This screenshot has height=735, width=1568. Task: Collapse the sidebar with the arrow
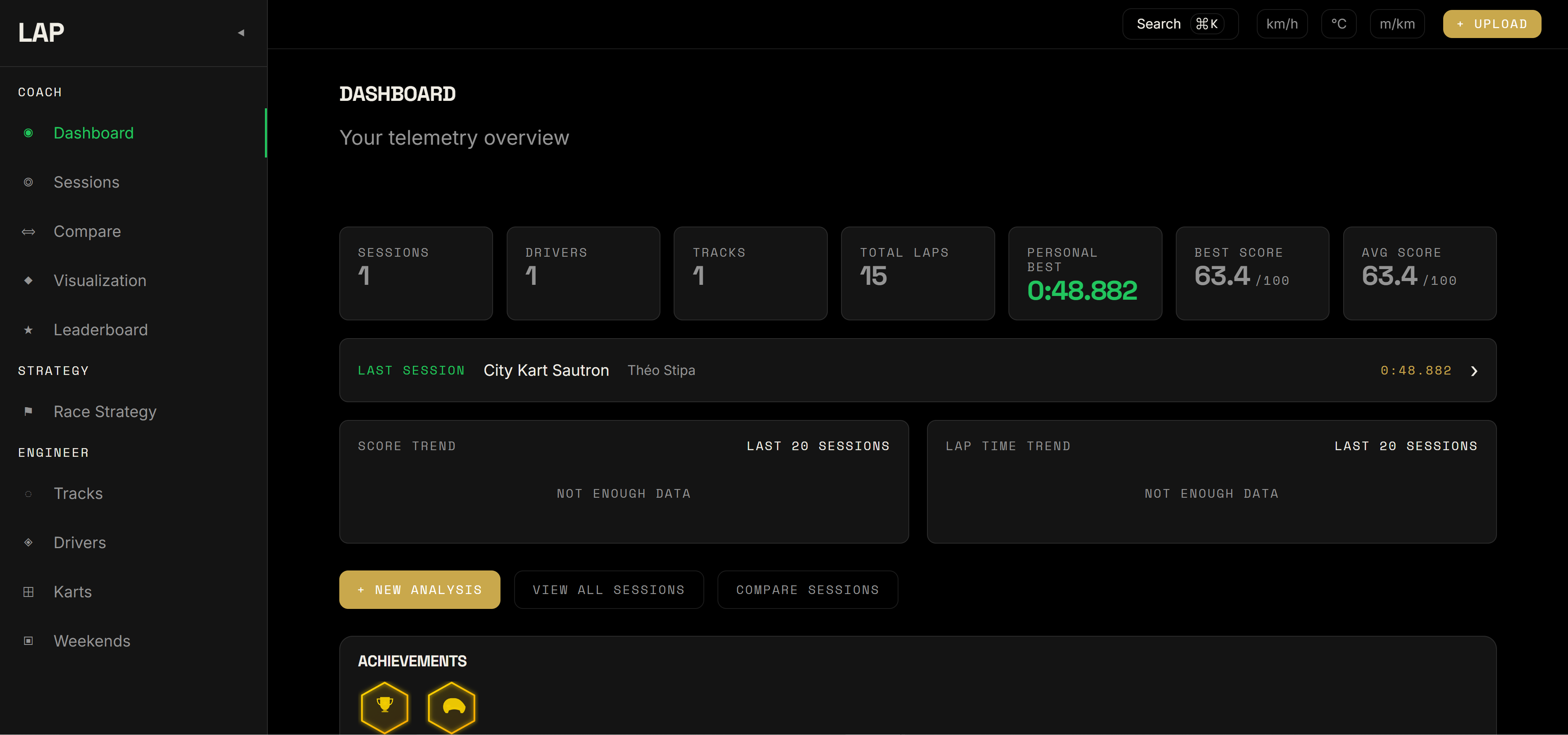coord(241,32)
